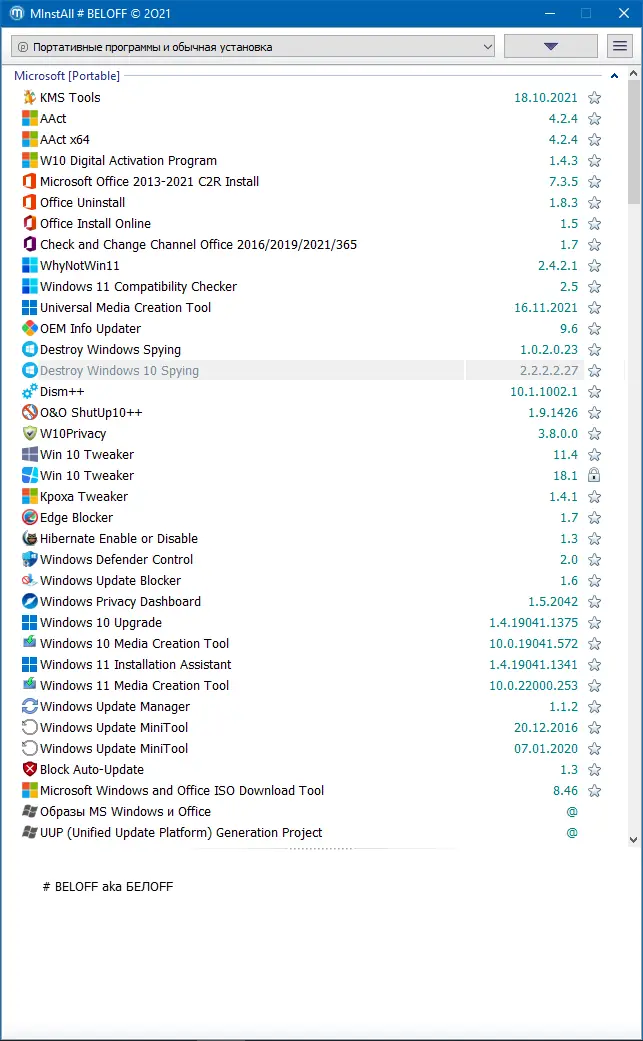Open the Портативные программы и обычная установка dropdown
The width and height of the screenshot is (643, 1041).
point(253,46)
